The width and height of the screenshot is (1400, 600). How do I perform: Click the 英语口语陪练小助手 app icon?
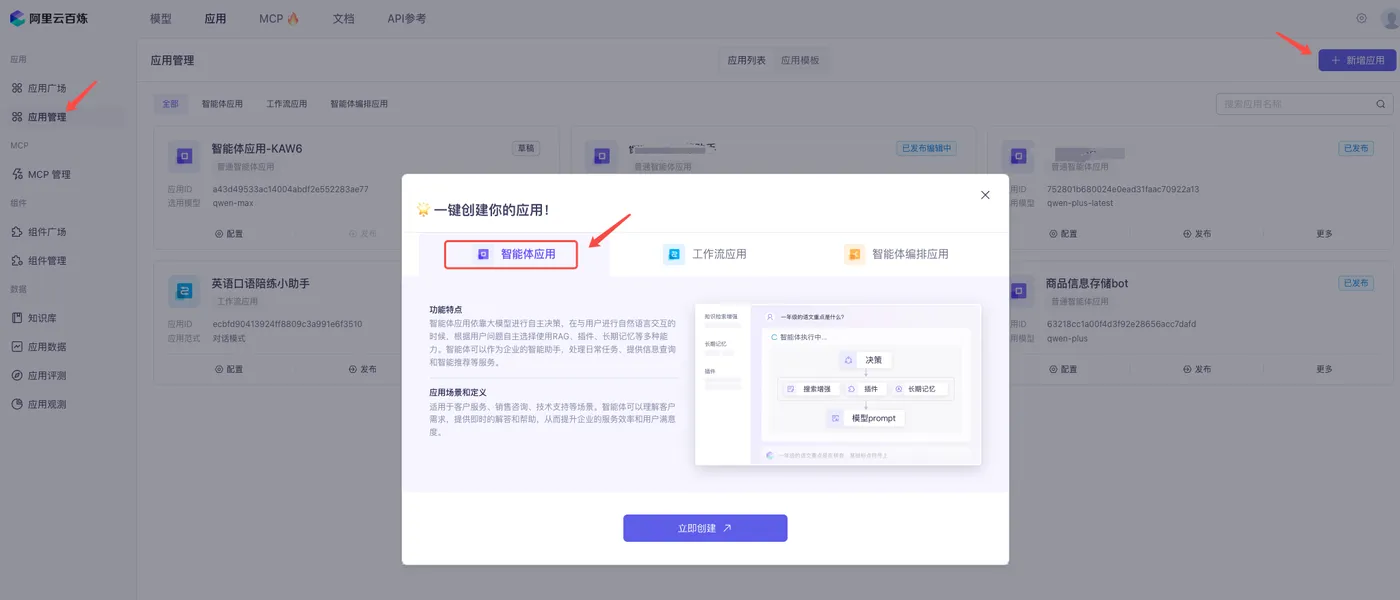coord(184,291)
